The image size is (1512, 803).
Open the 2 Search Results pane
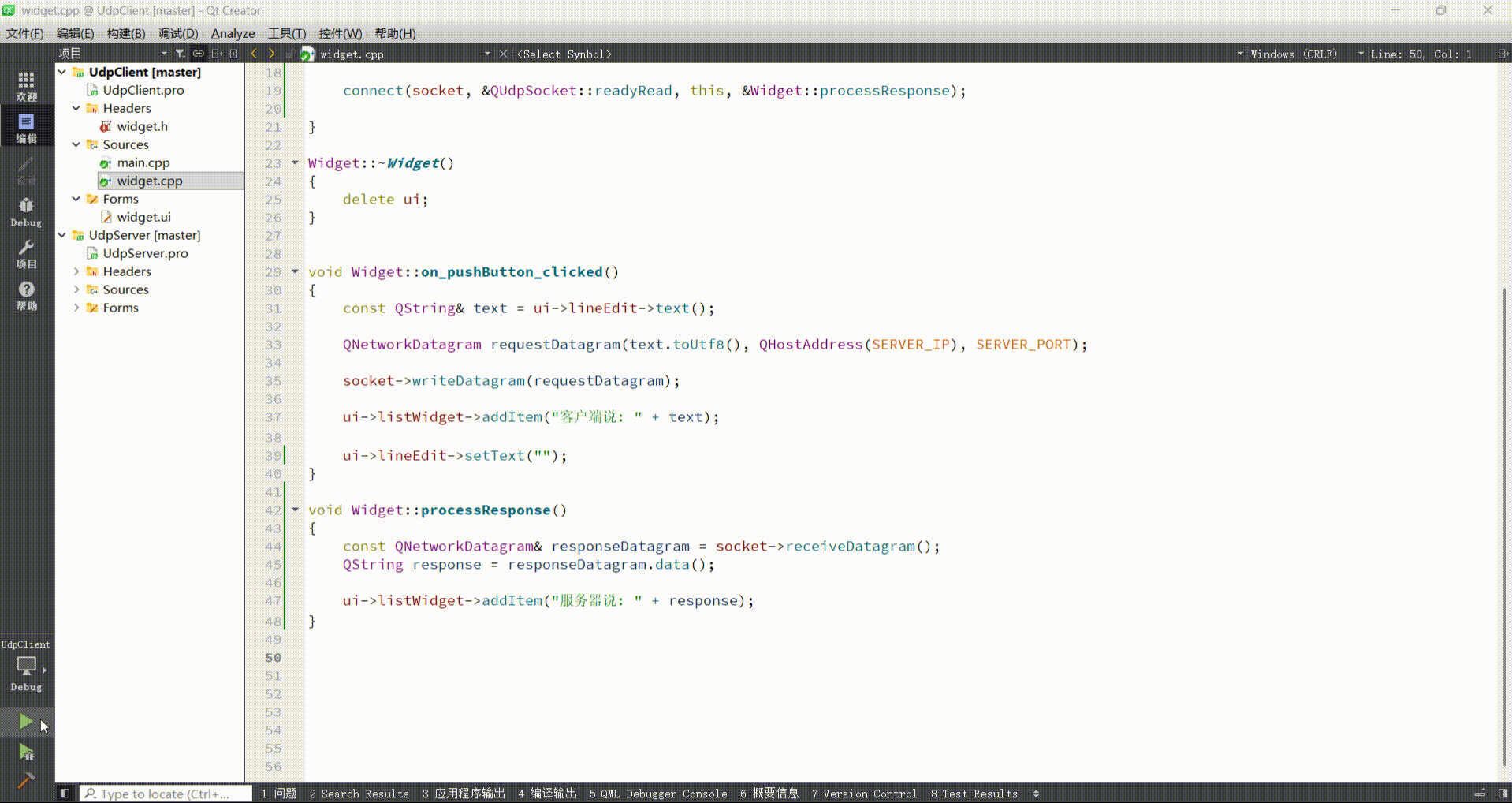(x=359, y=794)
